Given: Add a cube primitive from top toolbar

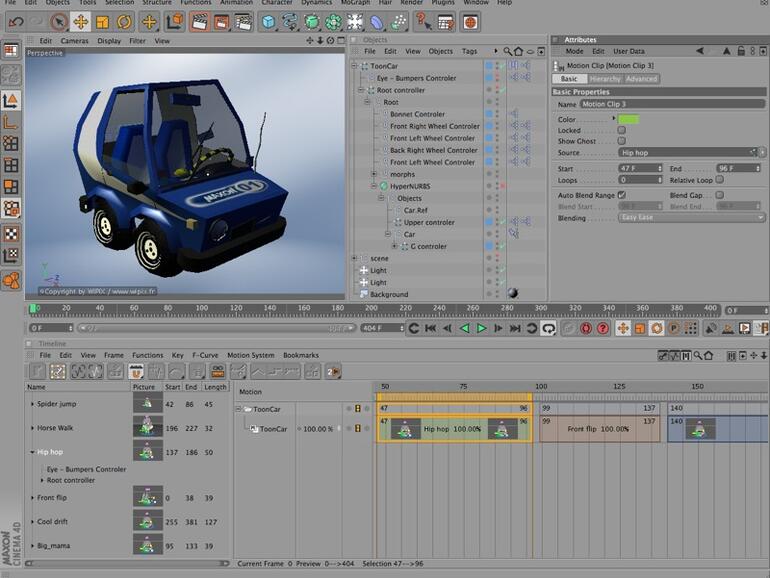Looking at the screenshot, I should pyautogui.click(x=269, y=21).
